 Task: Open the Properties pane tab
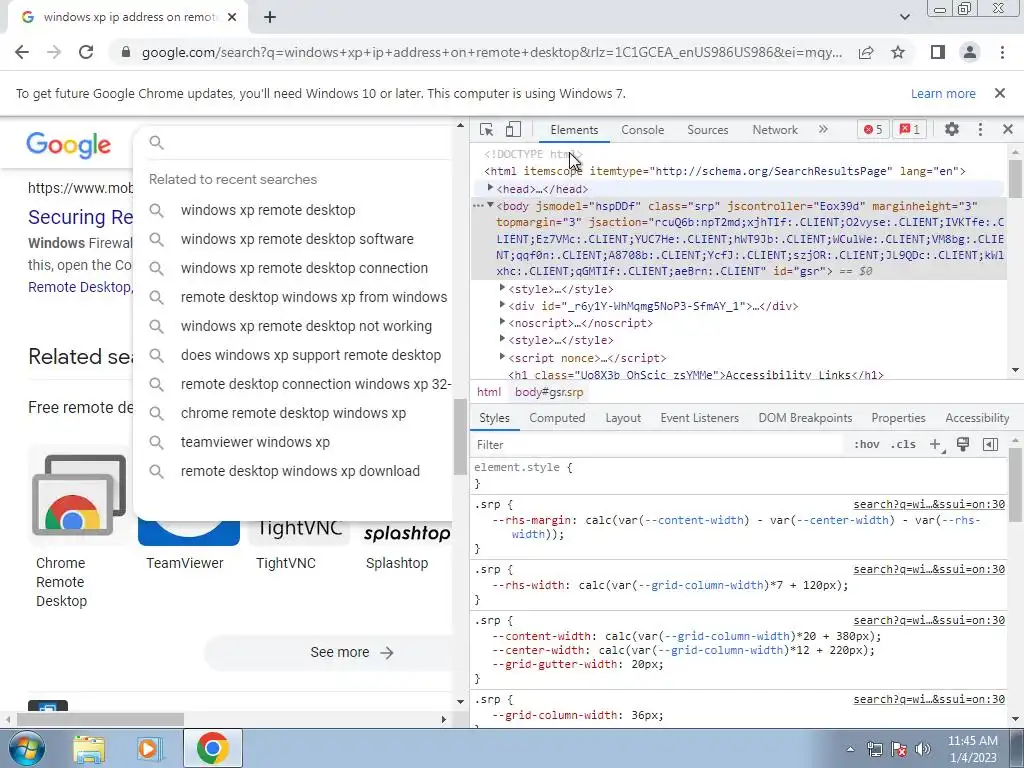[898, 418]
